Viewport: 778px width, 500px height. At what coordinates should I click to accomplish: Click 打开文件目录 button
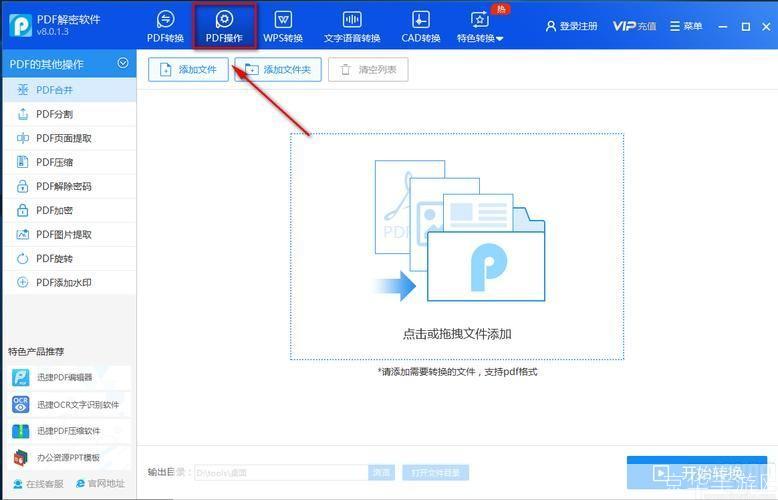click(x=436, y=473)
